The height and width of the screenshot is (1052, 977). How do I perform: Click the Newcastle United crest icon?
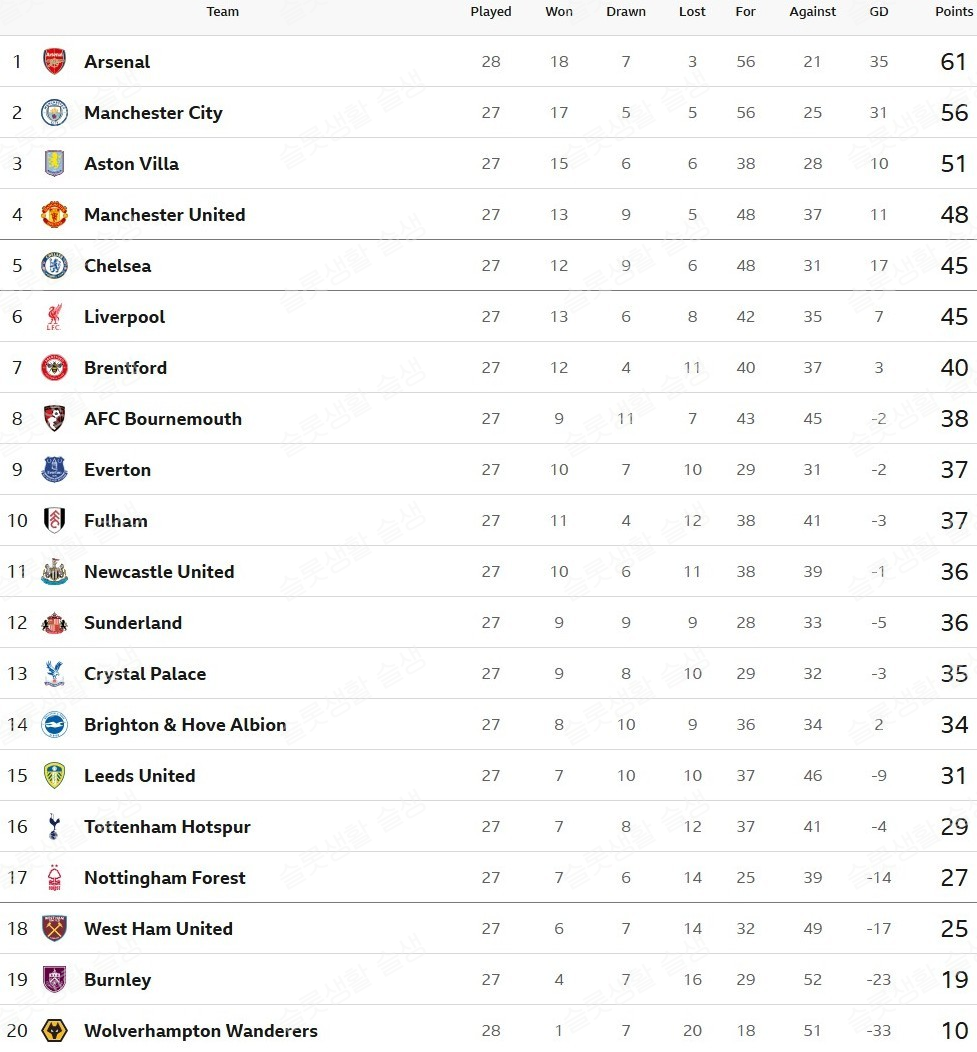[54, 572]
